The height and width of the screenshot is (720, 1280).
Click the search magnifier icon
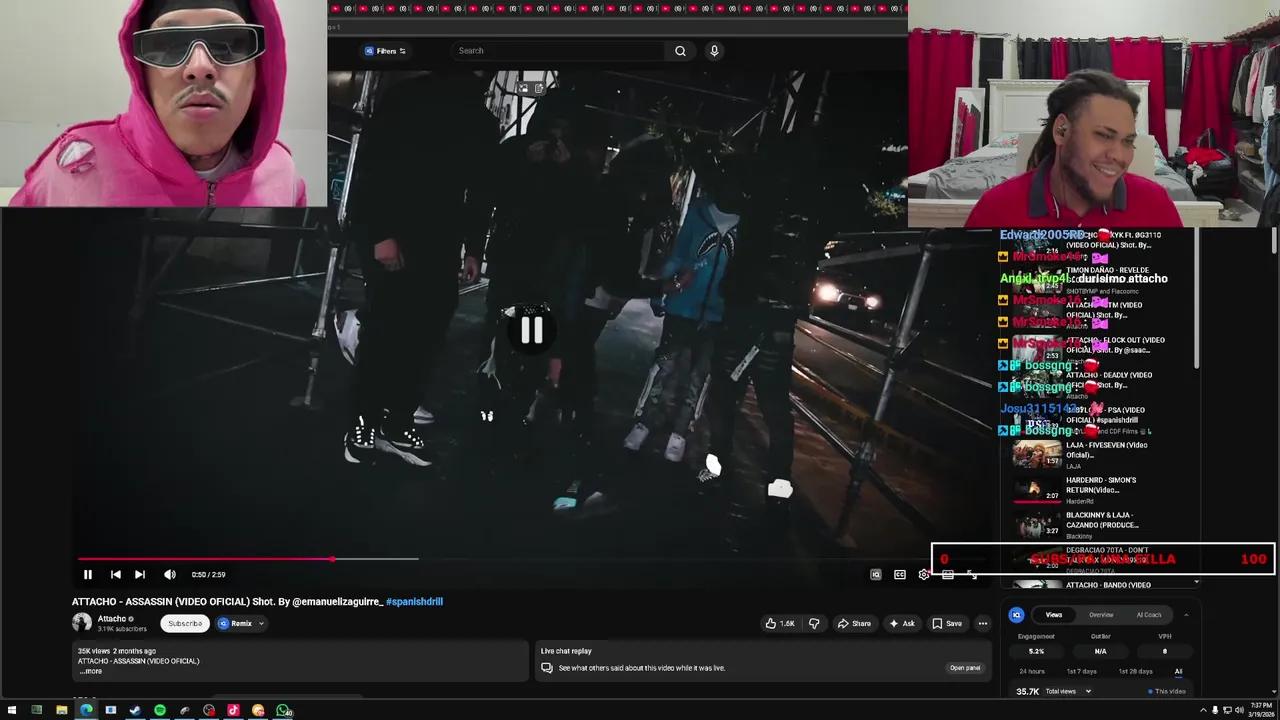point(680,51)
